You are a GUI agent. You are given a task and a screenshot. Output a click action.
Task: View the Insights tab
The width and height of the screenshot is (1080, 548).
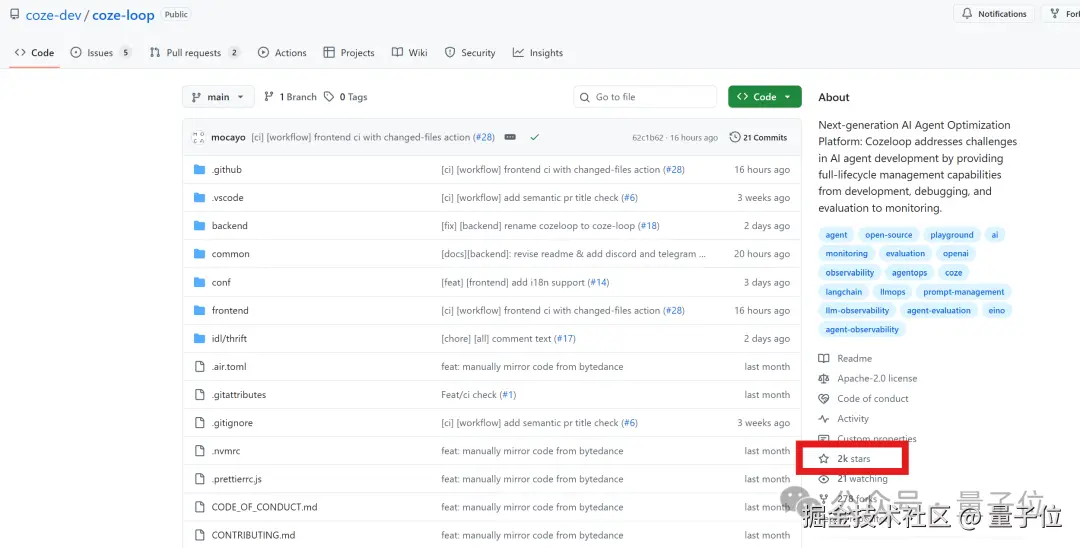click(538, 52)
